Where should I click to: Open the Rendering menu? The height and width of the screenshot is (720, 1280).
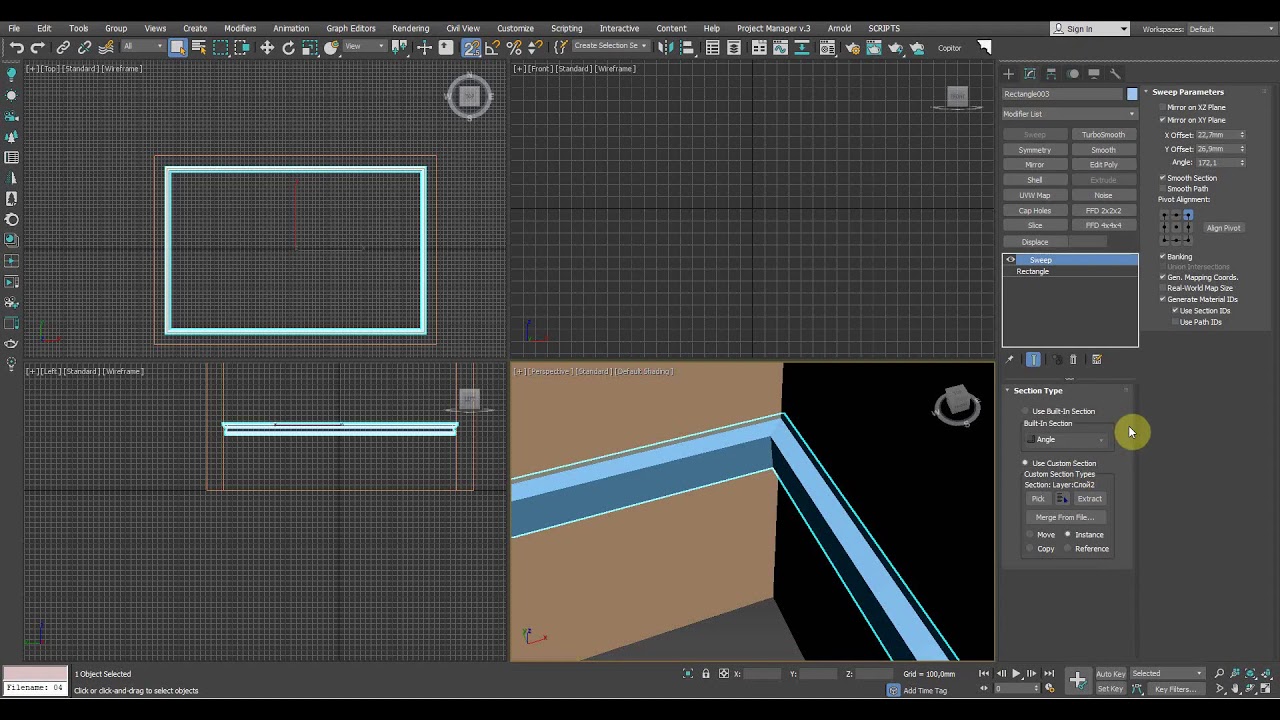pos(410,28)
